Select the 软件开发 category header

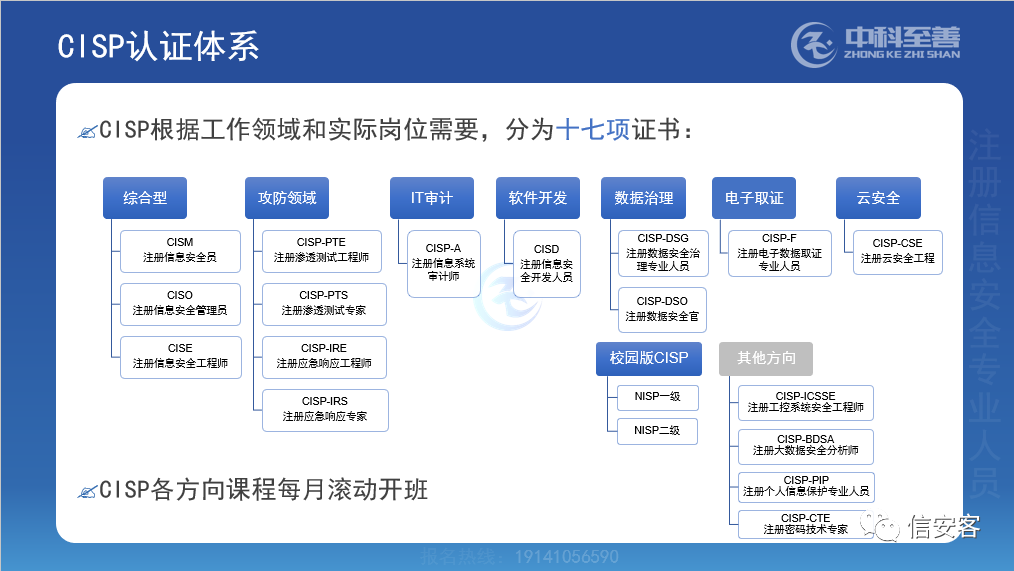(x=538, y=198)
